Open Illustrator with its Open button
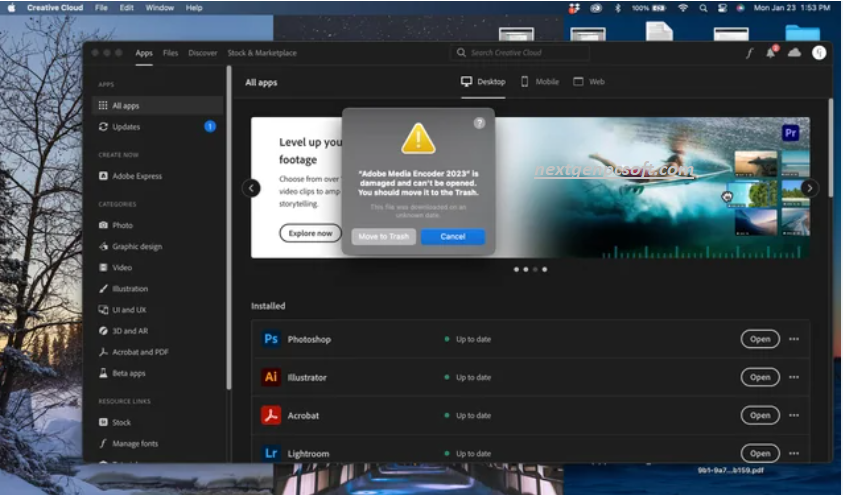The height and width of the screenshot is (495, 843). point(760,377)
